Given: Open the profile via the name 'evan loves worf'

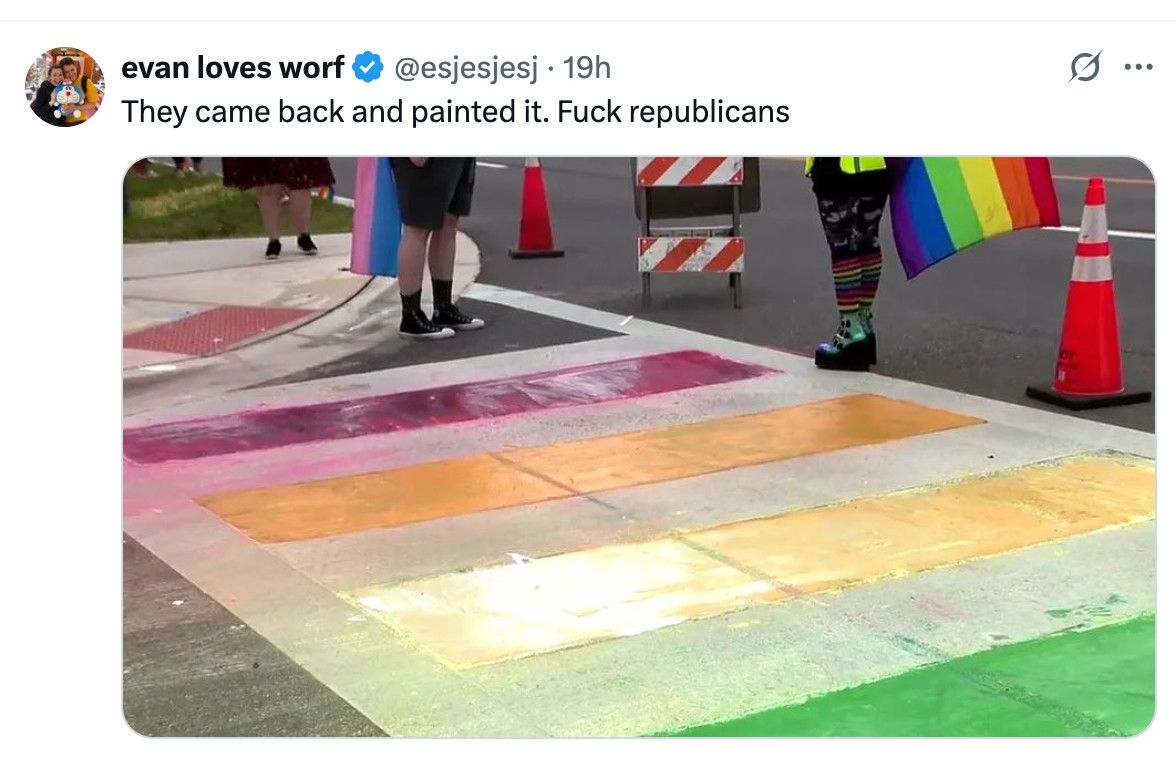Looking at the screenshot, I should 232,68.
